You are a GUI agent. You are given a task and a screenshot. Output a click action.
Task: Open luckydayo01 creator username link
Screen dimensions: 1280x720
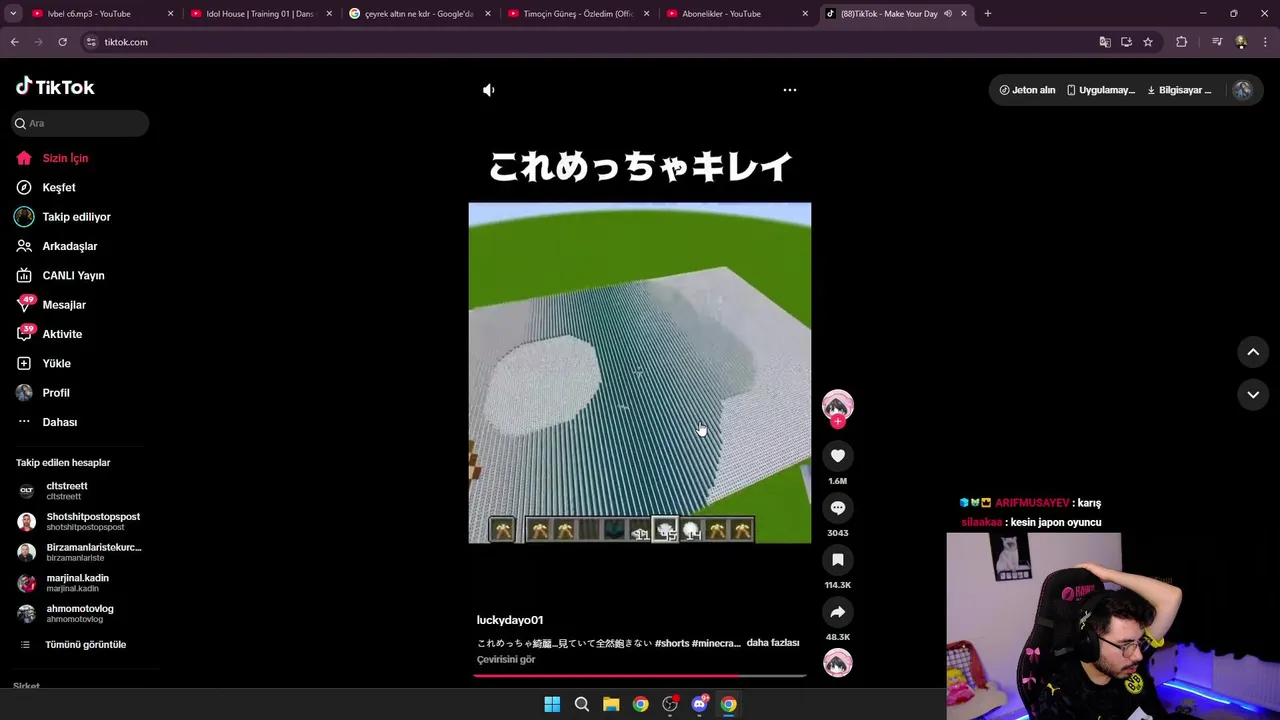(510, 620)
